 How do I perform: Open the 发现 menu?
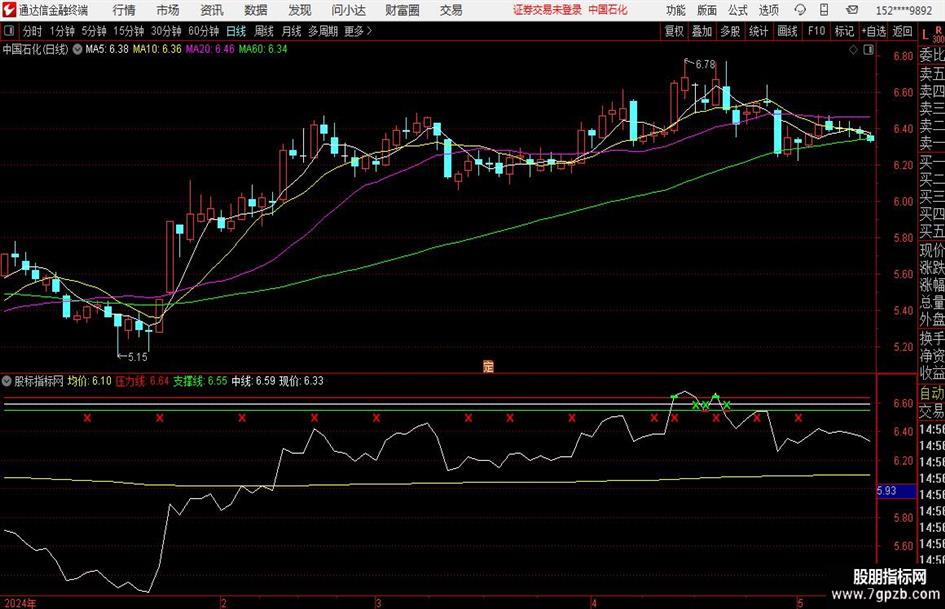[x=300, y=10]
